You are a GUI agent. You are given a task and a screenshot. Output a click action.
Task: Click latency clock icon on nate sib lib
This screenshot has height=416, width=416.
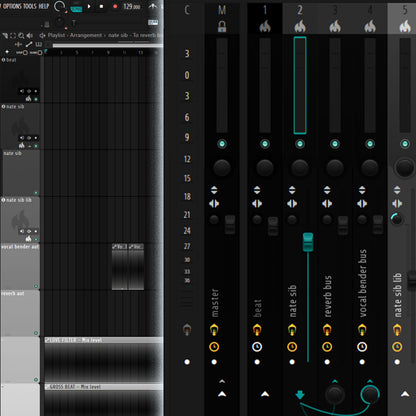[397, 347]
